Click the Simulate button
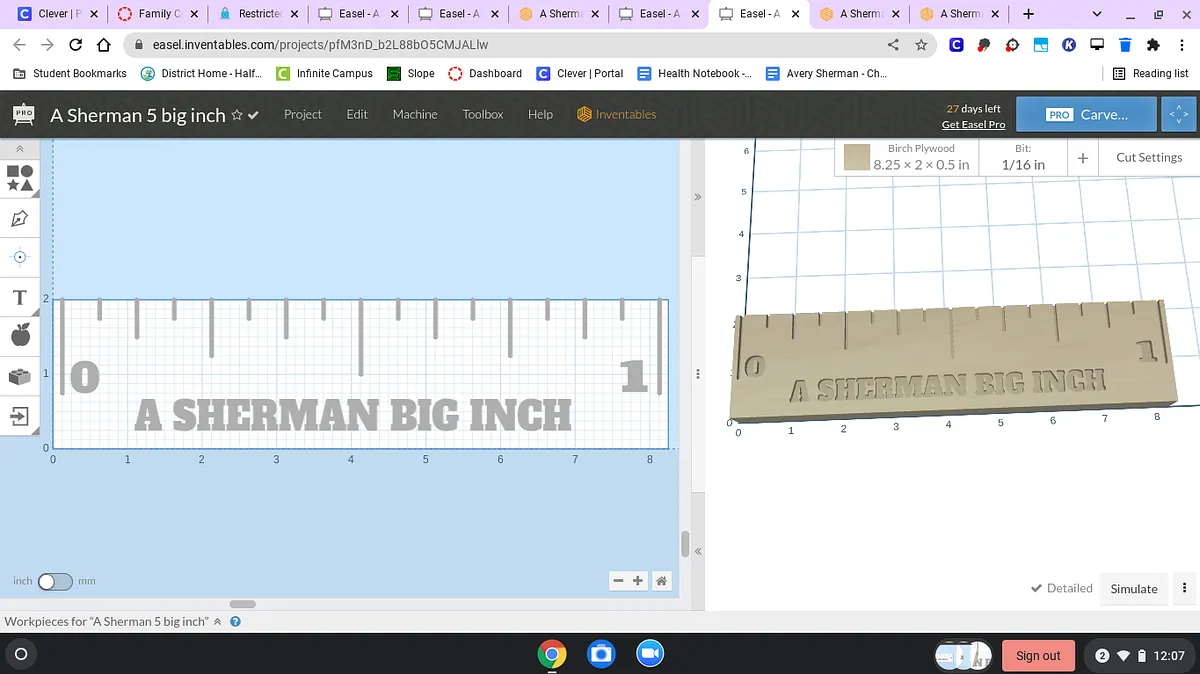Screen dimensions: 1200x674 pyautogui.click(x=1133, y=588)
